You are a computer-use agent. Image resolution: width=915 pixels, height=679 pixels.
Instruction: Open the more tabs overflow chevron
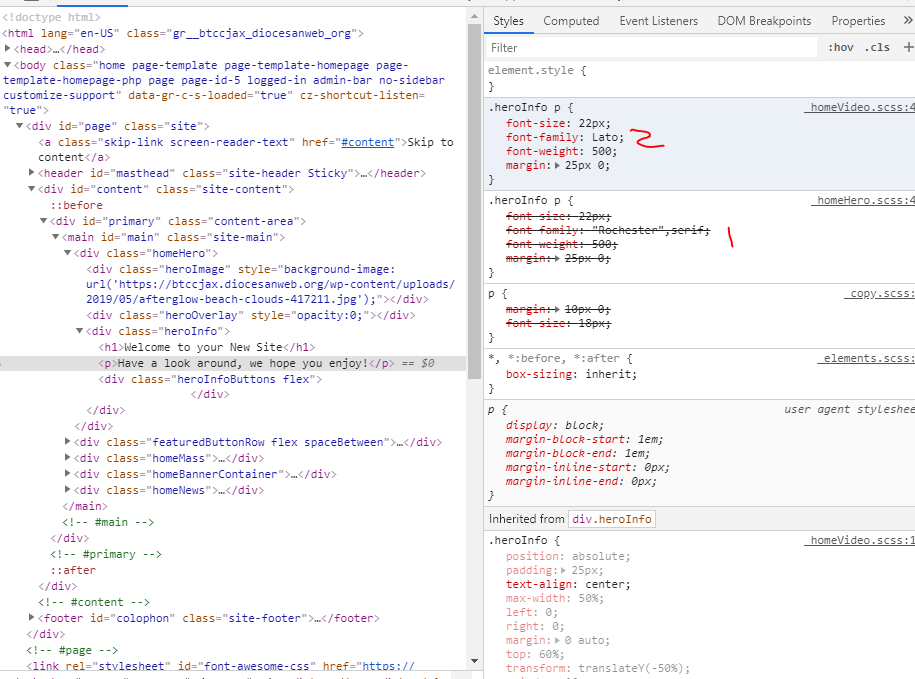click(906, 21)
